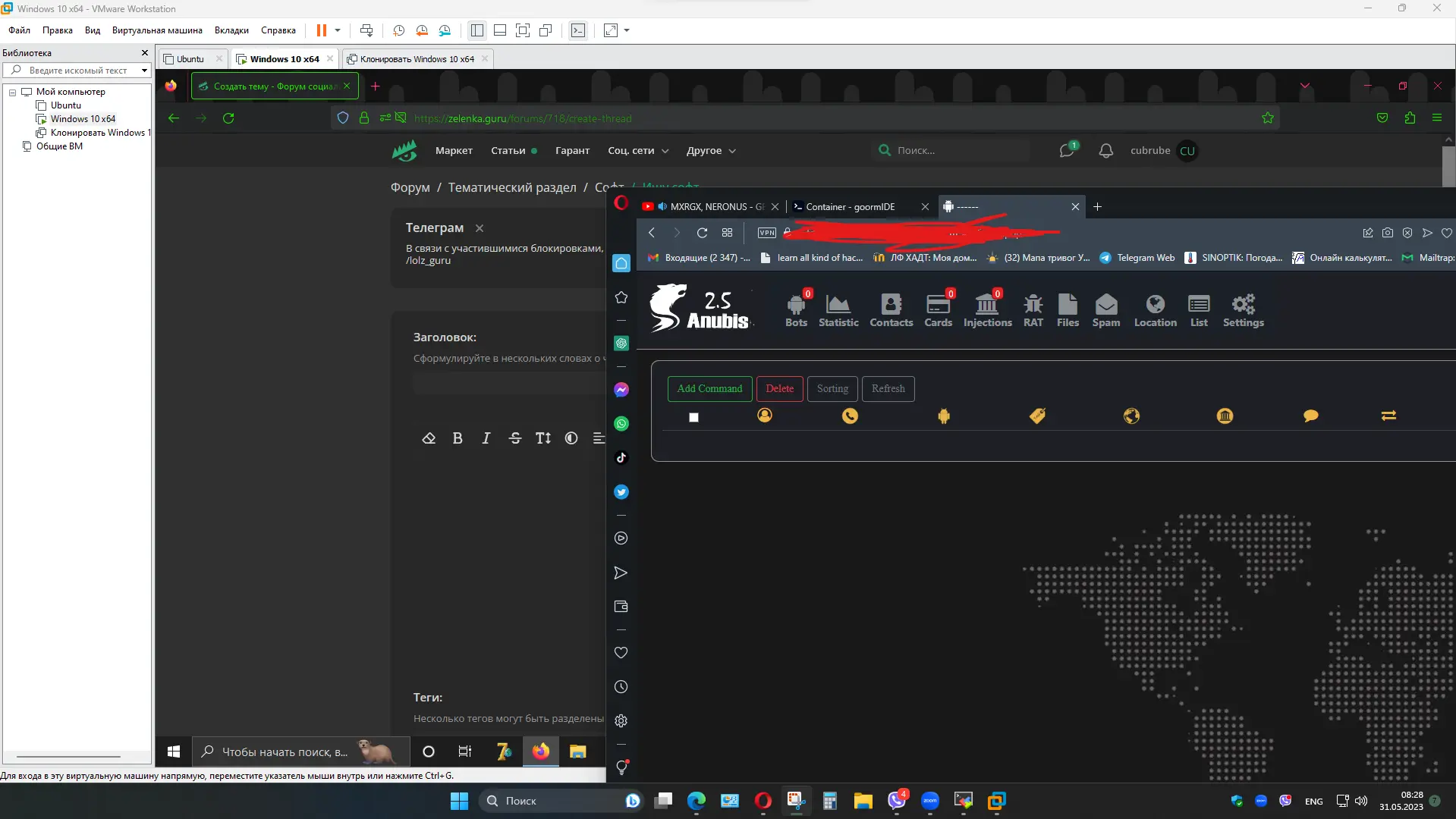Click the host Windows Start button
Screen dimensions: 1456x819
(459, 801)
